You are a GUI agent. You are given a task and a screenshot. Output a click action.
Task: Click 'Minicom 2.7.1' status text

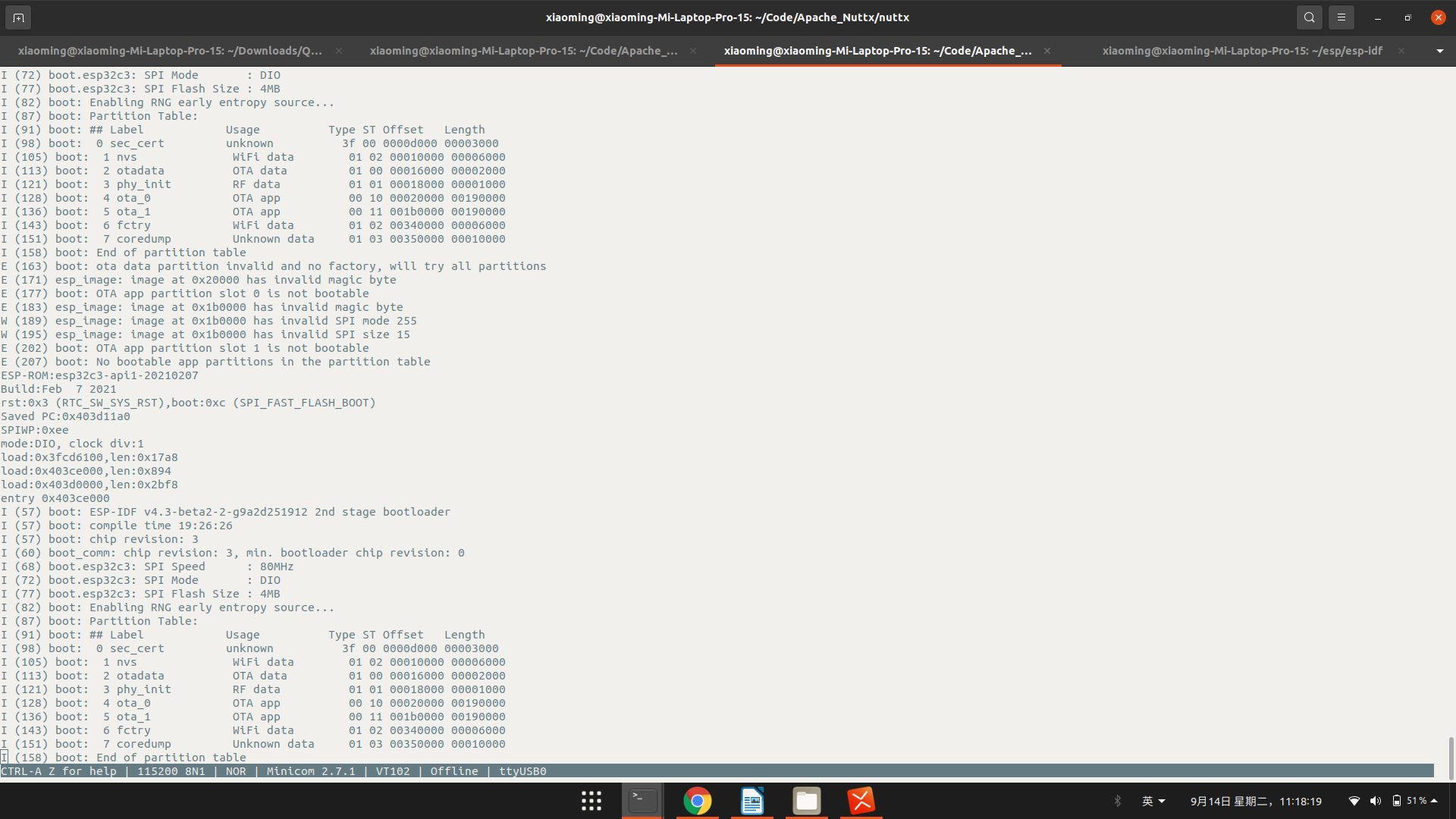pos(311,771)
